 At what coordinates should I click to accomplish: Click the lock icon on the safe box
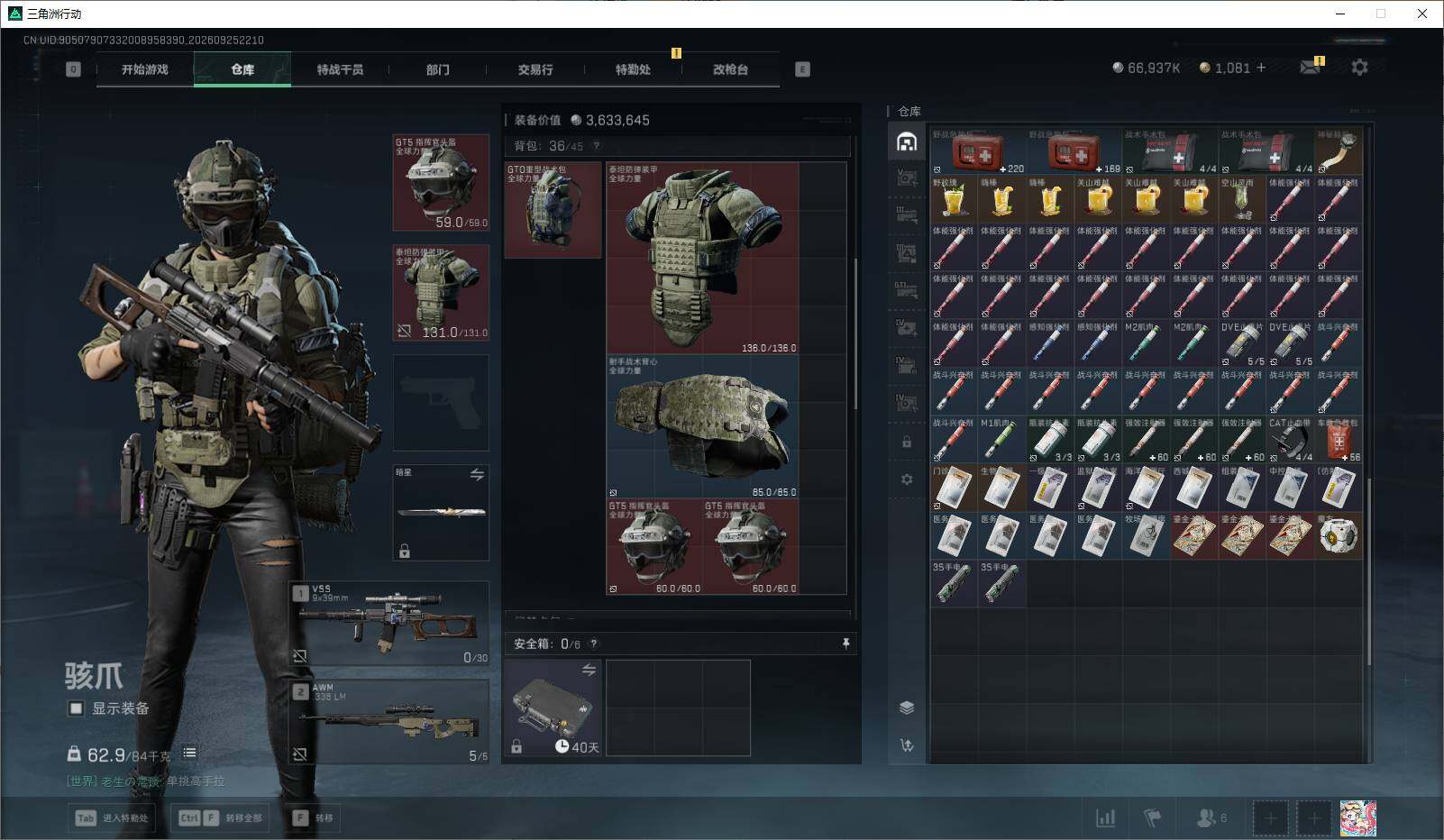[516, 746]
